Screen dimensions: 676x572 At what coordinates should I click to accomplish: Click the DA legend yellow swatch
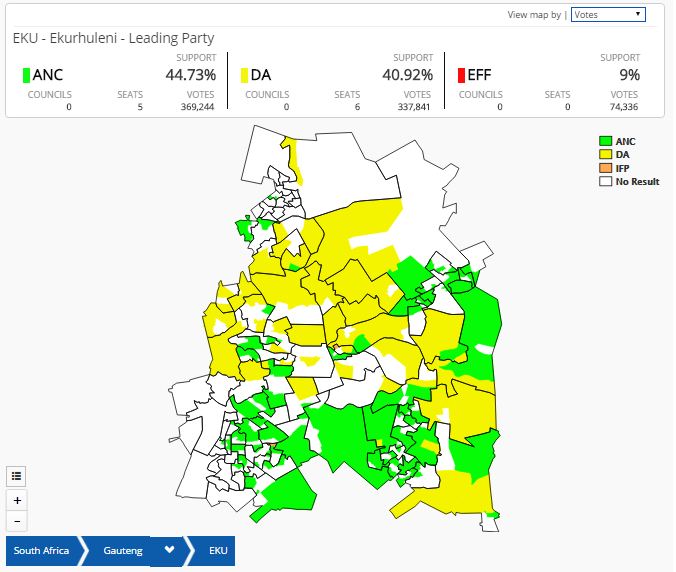click(x=605, y=155)
